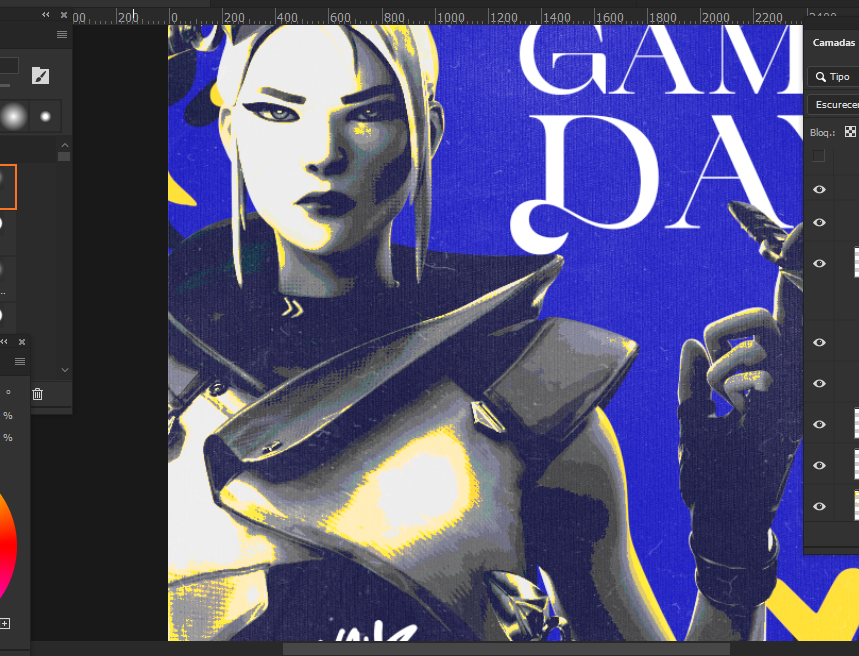Image resolution: width=859 pixels, height=656 pixels.
Task: Open the Tipo layer filter dropdown
Action: 833,77
